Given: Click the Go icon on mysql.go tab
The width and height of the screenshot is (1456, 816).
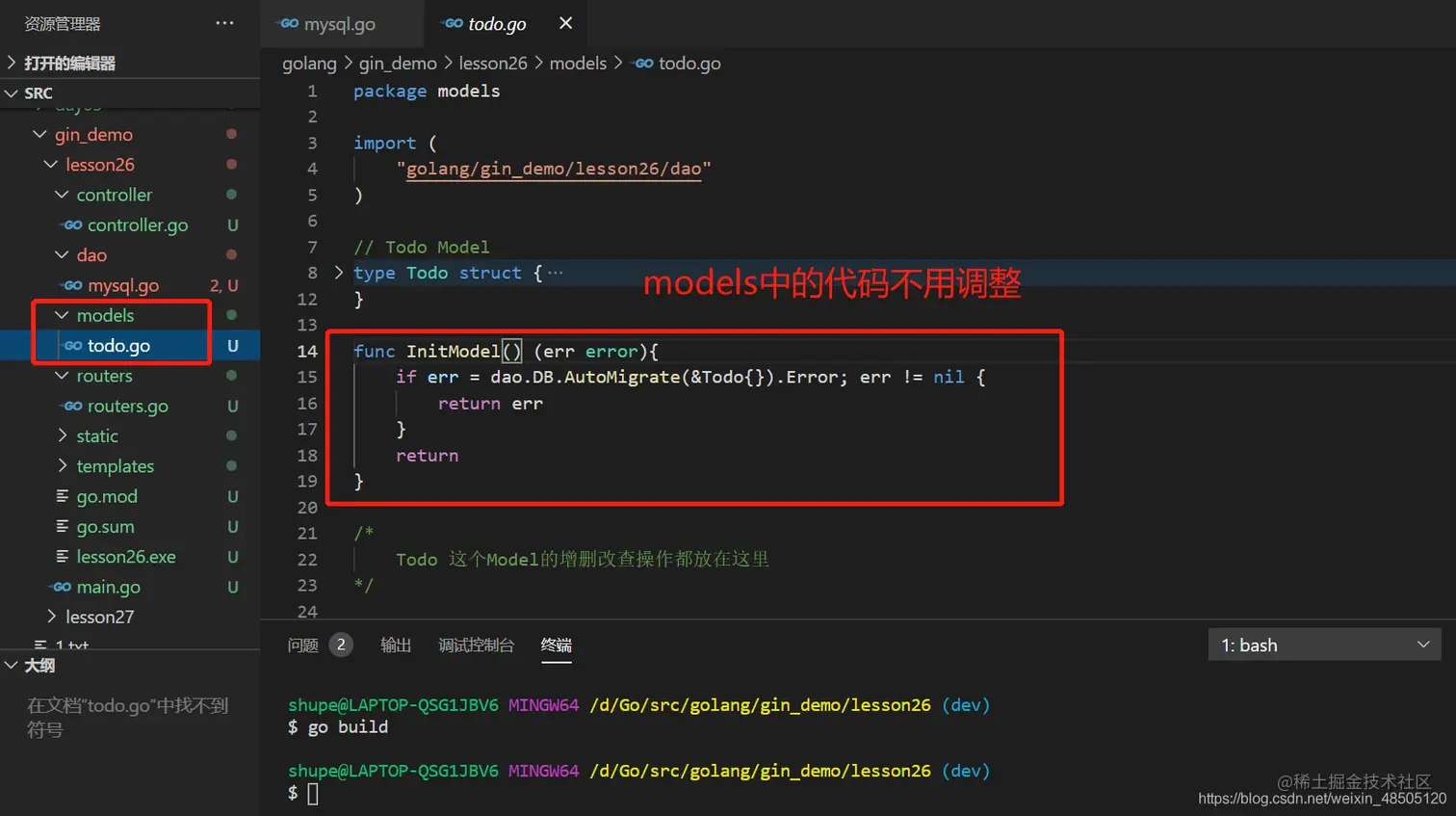Looking at the screenshot, I should [289, 24].
